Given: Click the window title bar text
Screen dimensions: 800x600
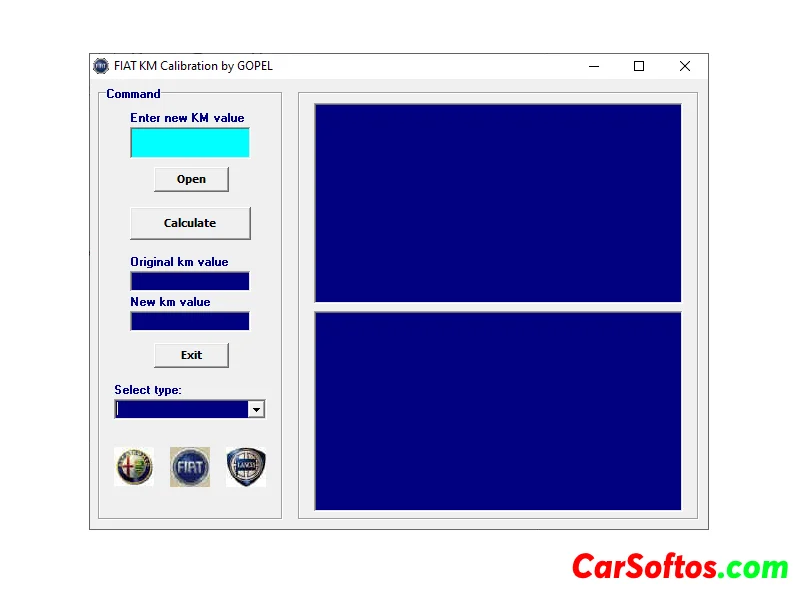Looking at the screenshot, I should coord(193,66).
